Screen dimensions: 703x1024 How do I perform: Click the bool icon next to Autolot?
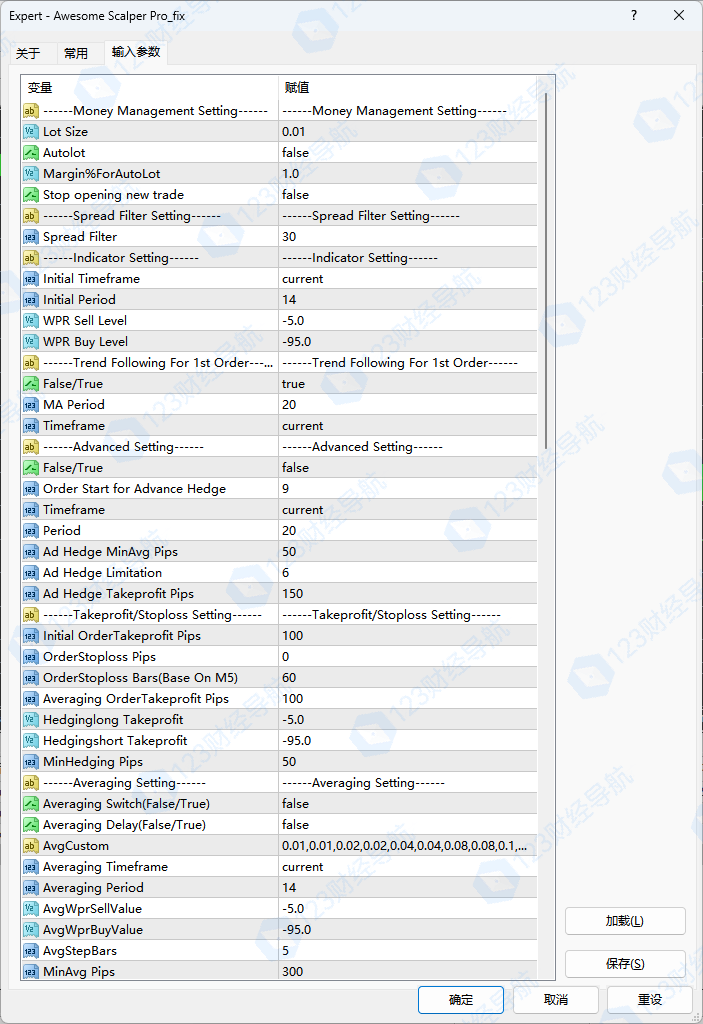point(31,153)
